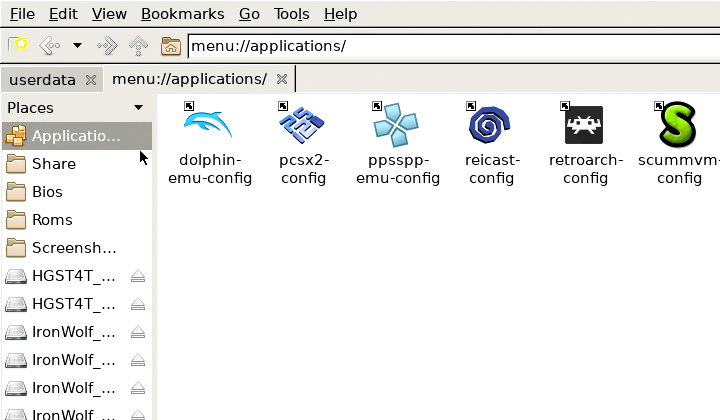Go up to the parent folder
Viewport: 720px width, 420px height.
coord(139,46)
